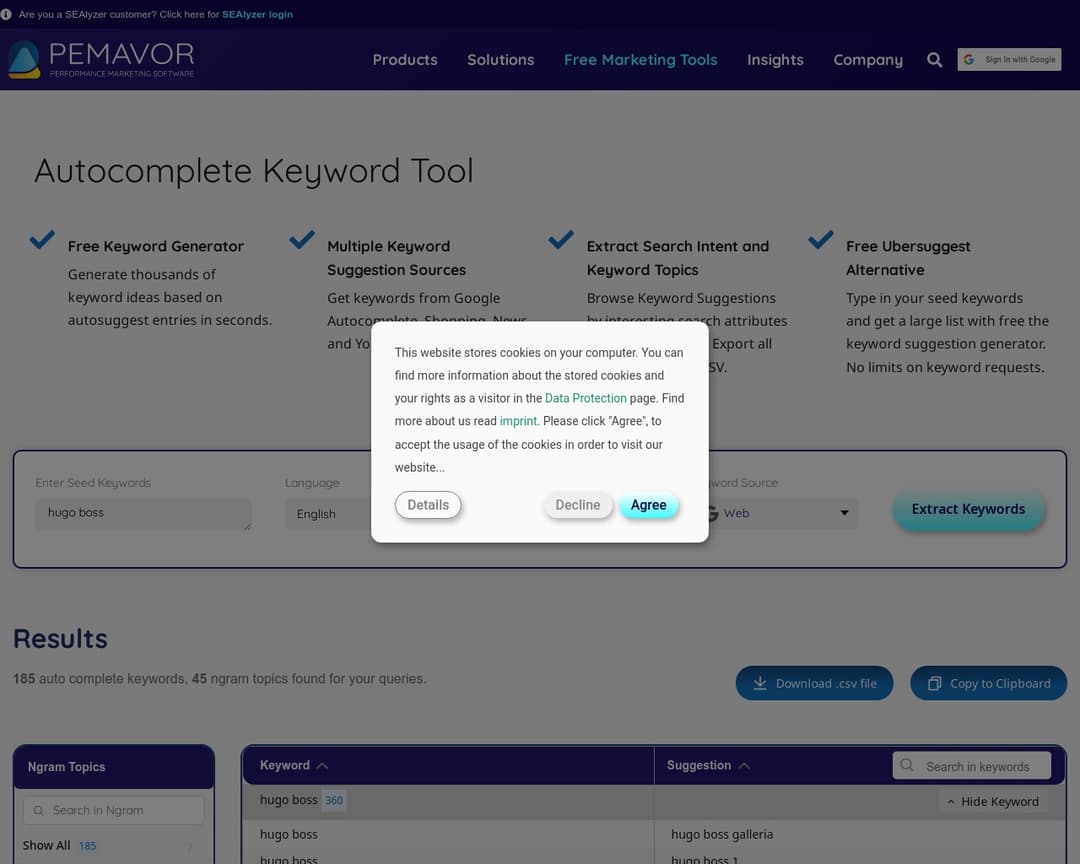
Task: Switch to the Insights menu item
Action: [x=775, y=60]
